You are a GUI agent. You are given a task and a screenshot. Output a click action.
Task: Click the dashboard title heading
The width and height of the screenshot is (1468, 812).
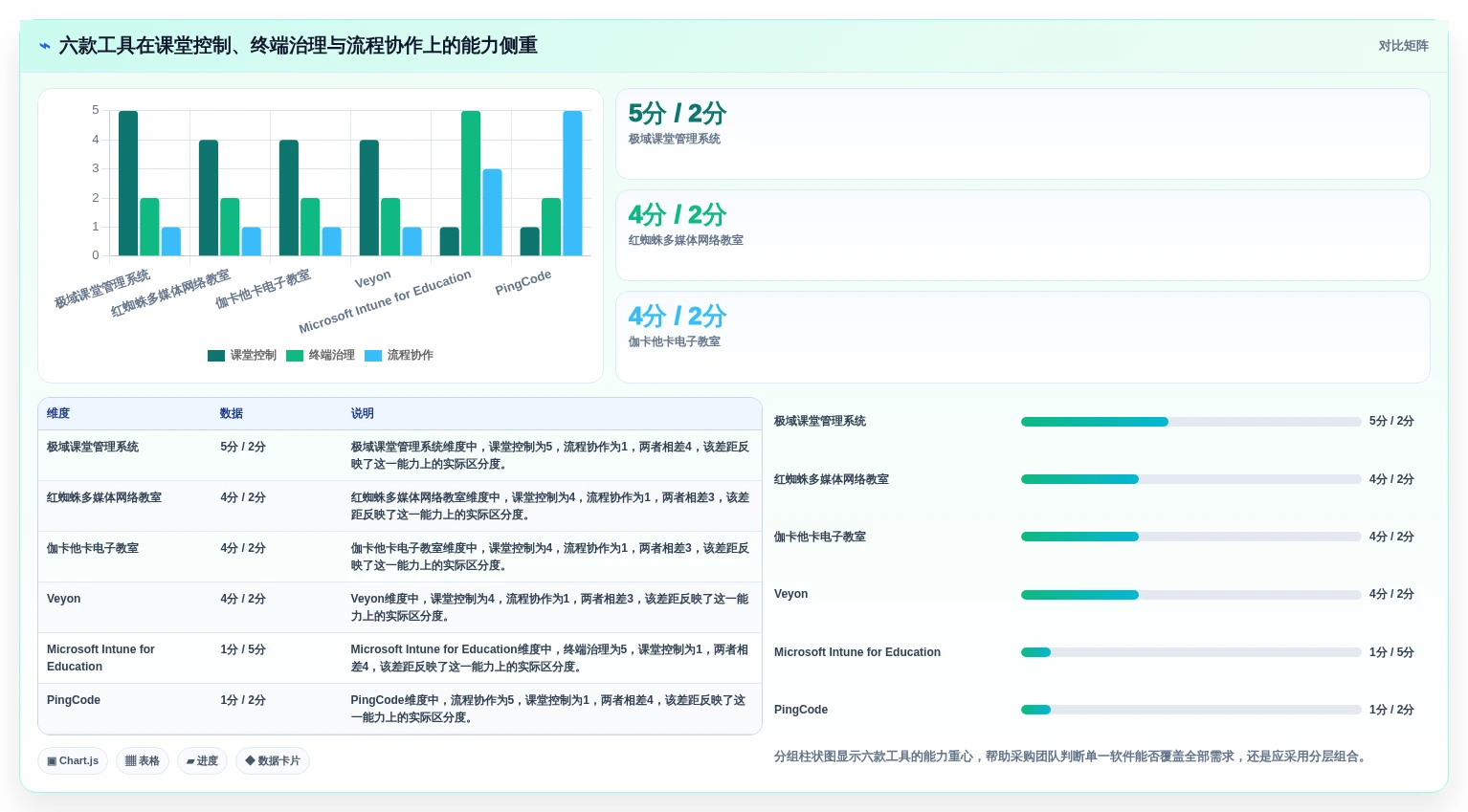[298, 46]
